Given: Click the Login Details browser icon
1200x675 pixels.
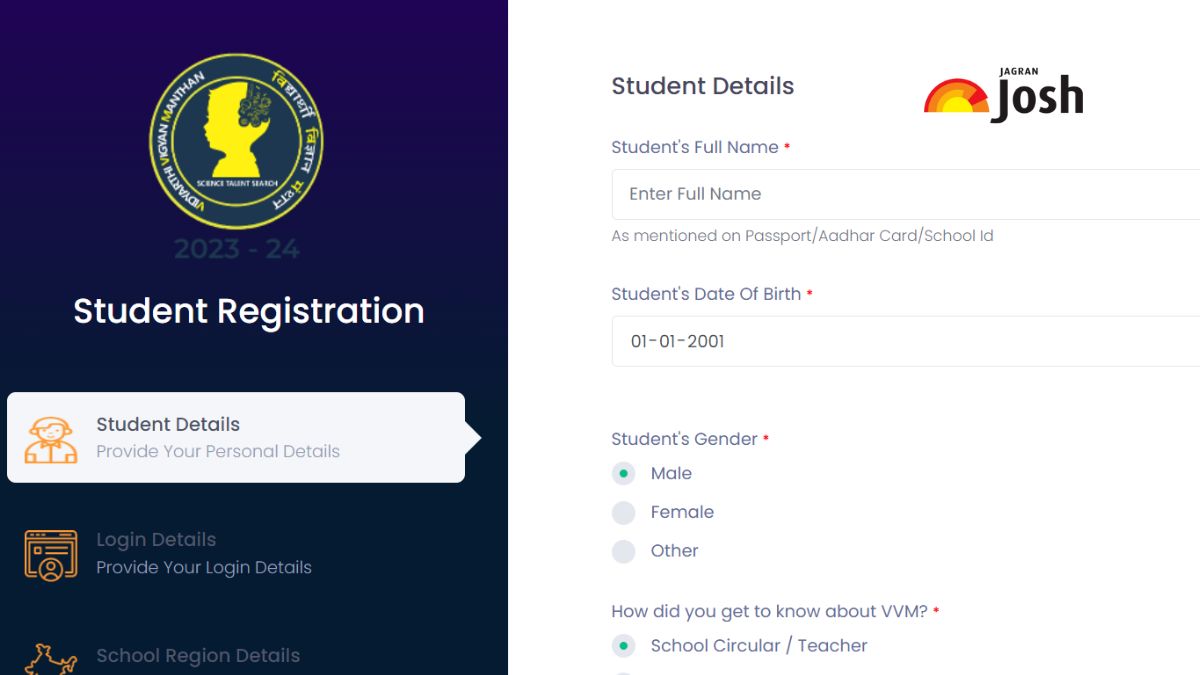Looking at the screenshot, I should (51, 555).
